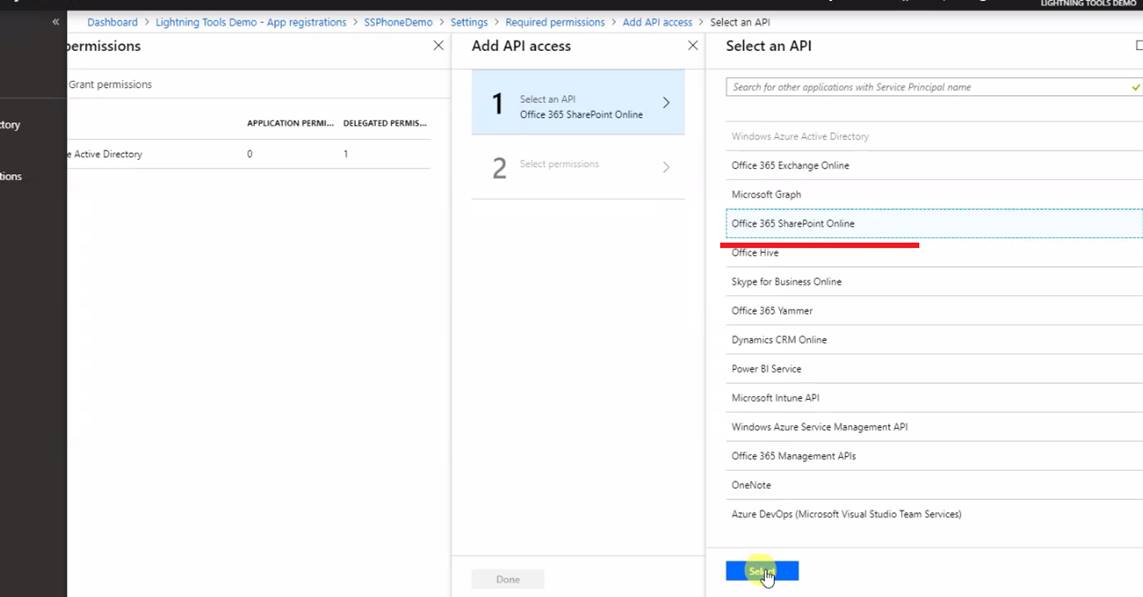Close the Add API access blade
Image resolution: width=1143 pixels, height=597 pixels.
point(693,45)
